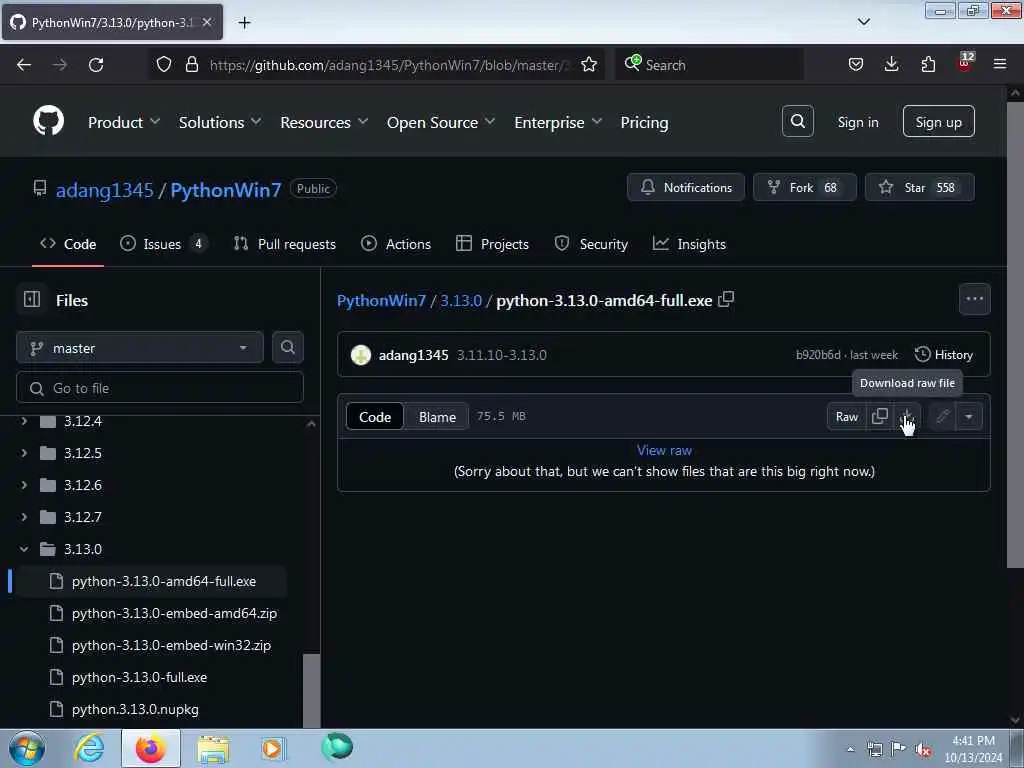Open the Firefox extensions puzzle icon
This screenshot has height=768, width=1024.
928,64
